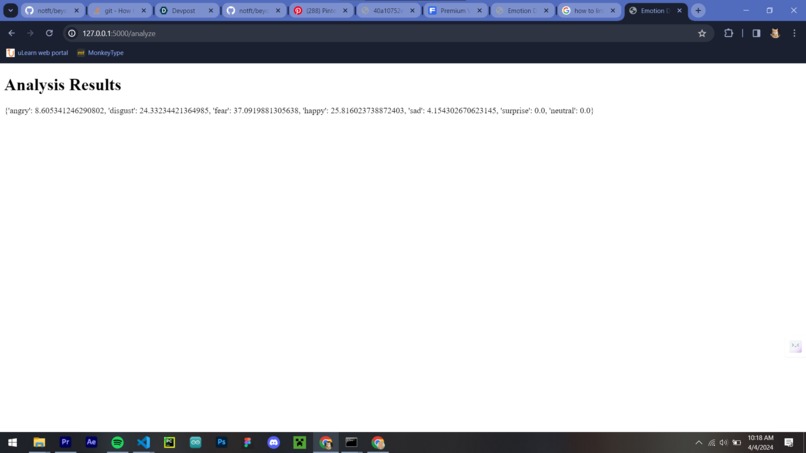Click the browser forward arrow
806x453 pixels.
(30, 33)
